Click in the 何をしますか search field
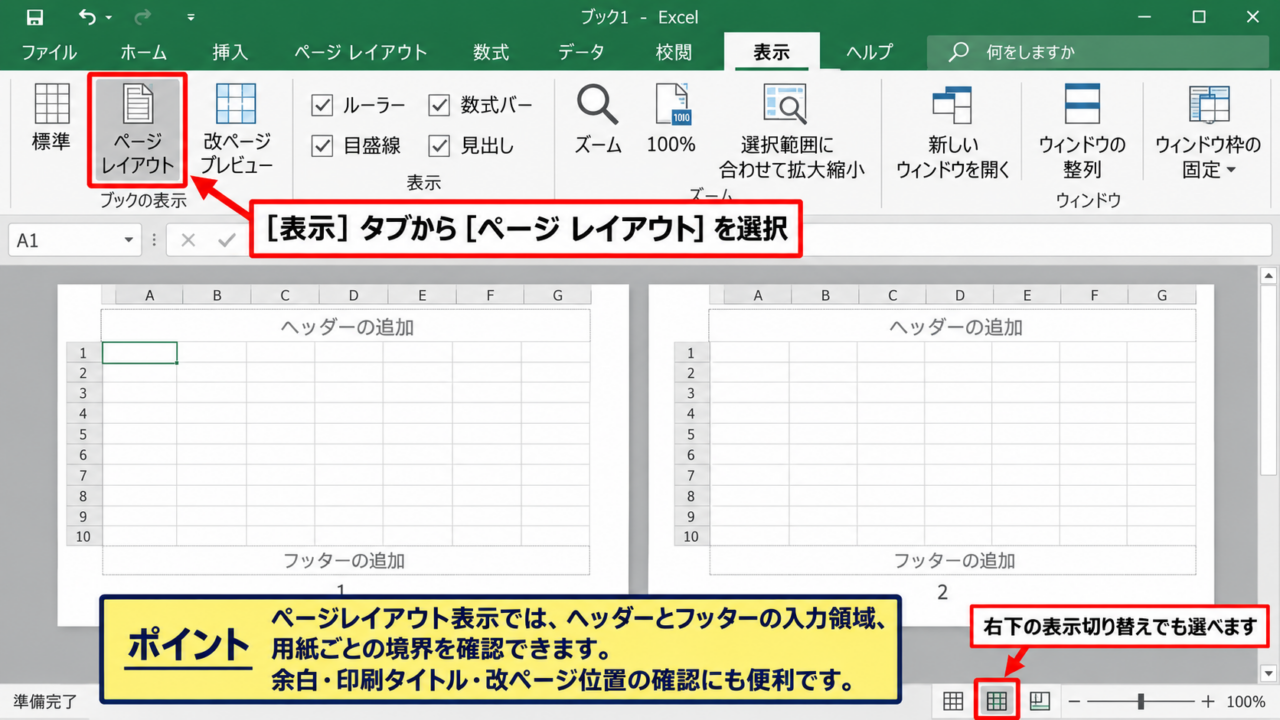The height and width of the screenshot is (720, 1280). pyautogui.click(x=1096, y=52)
